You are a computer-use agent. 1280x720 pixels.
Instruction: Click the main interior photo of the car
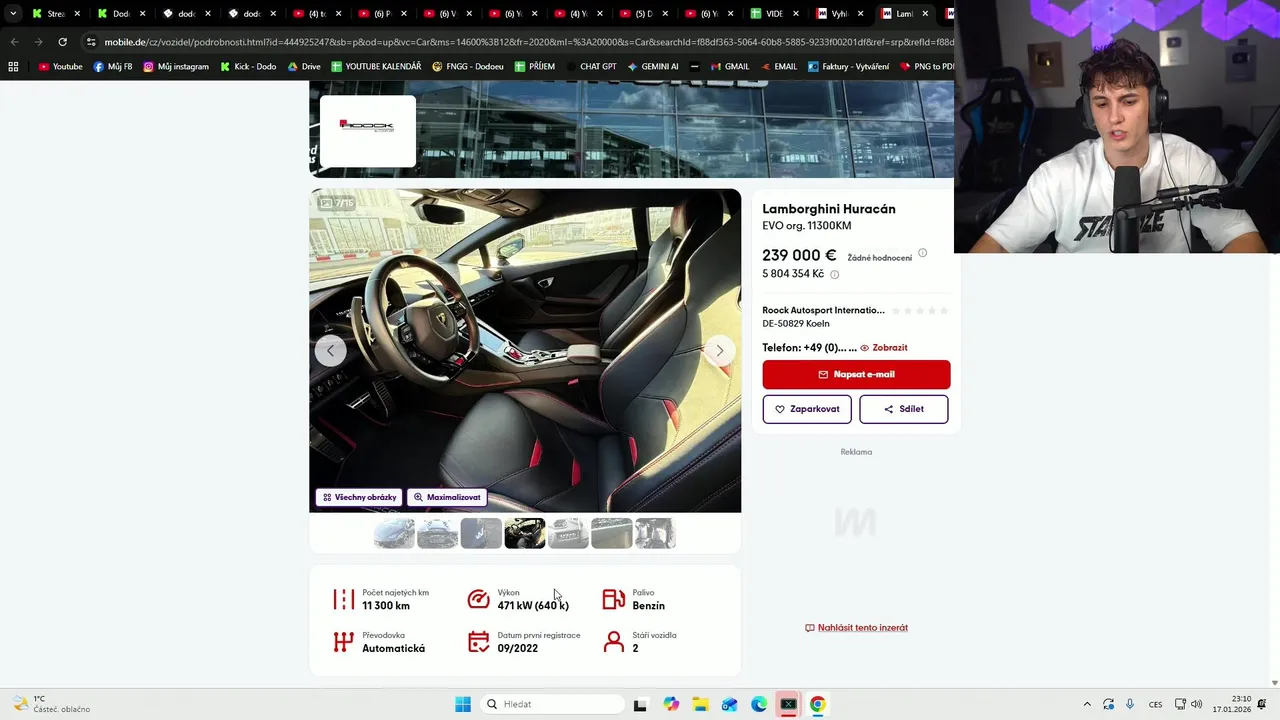(525, 350)
